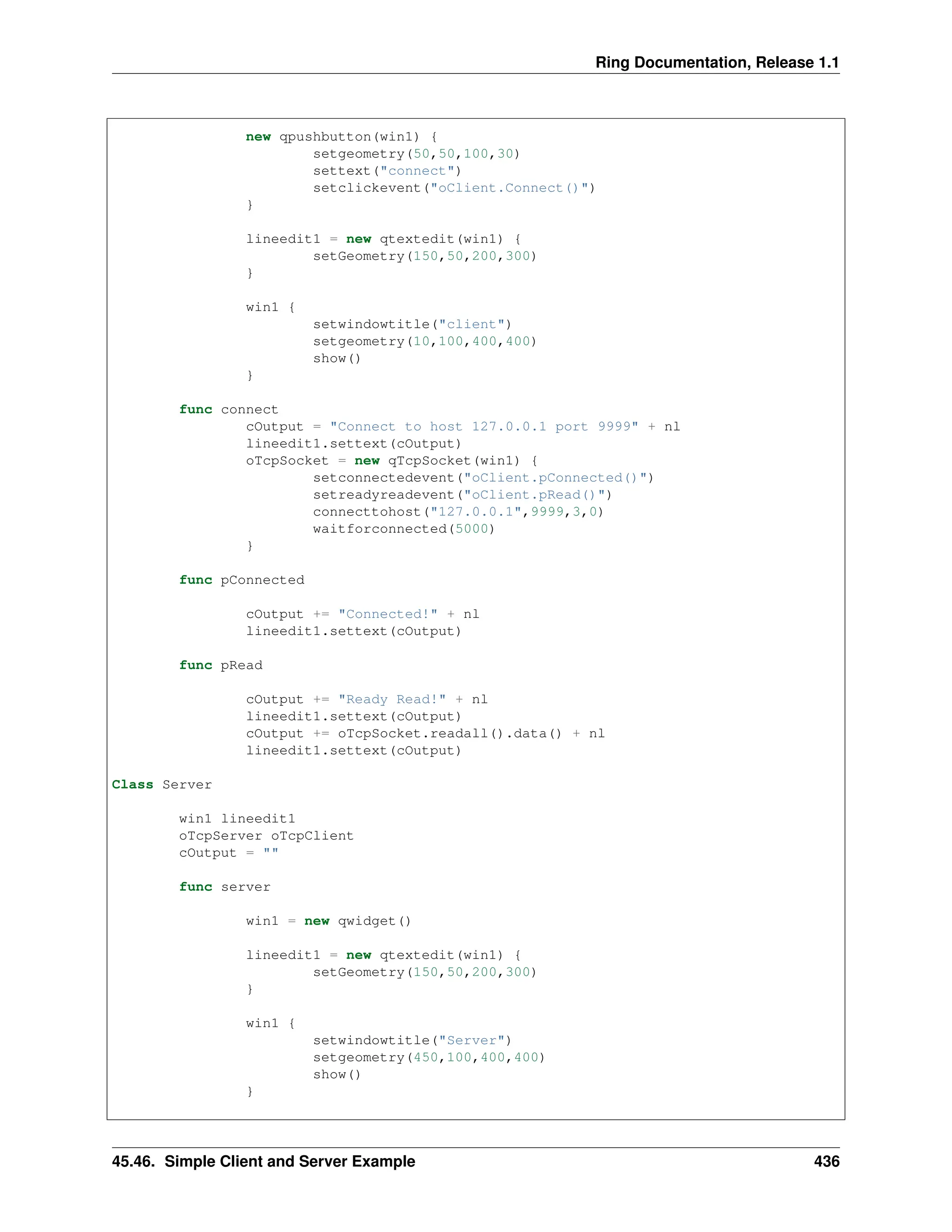Click the line 'new qpushbutton(win1) {'
Image resolution: width=952 pixels, height=1232 pixels.
pos(341,137)
